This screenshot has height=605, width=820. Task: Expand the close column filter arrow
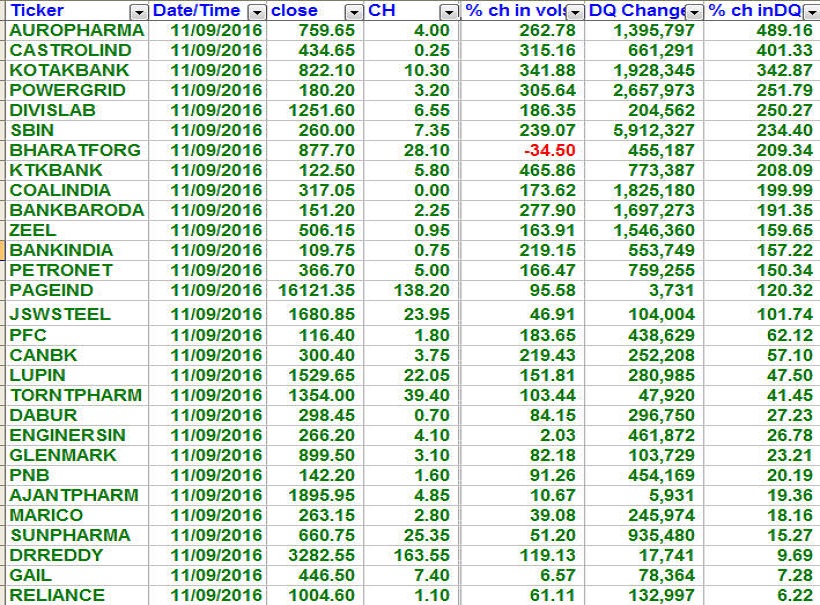click(x=353, y=11)
